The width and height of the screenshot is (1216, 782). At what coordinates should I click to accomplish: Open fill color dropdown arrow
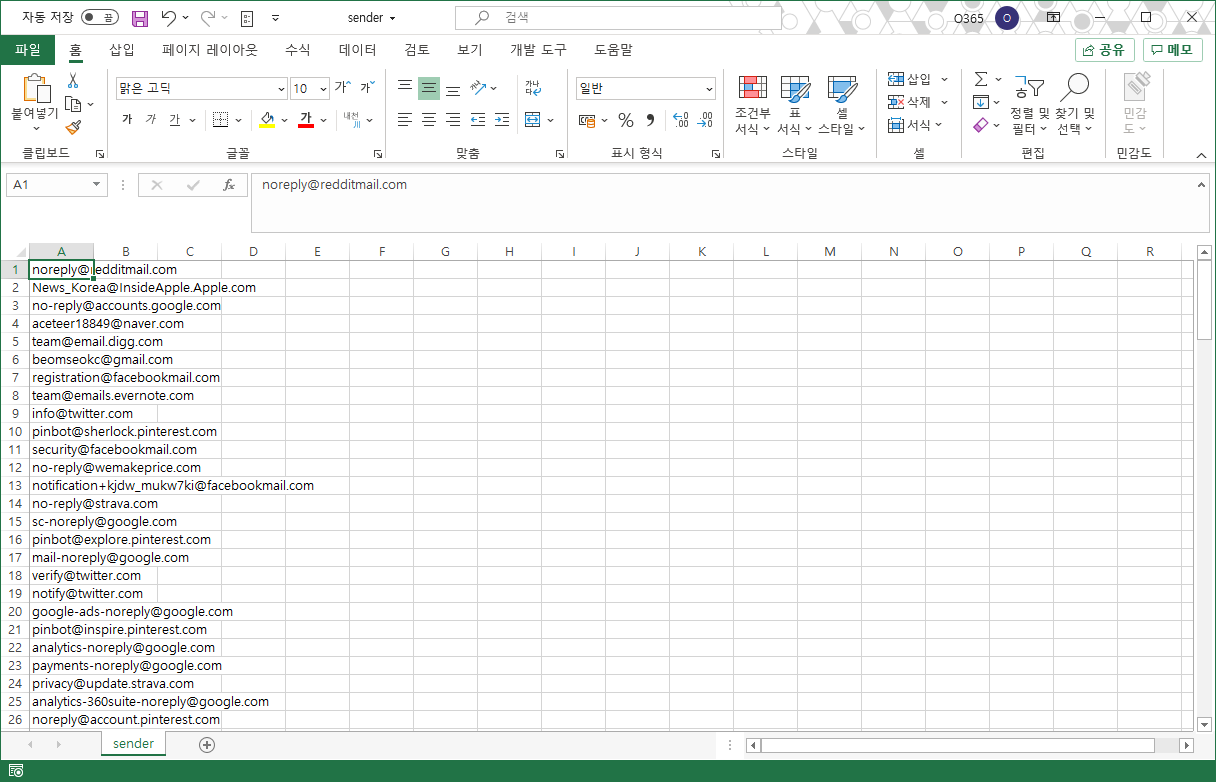285,120
